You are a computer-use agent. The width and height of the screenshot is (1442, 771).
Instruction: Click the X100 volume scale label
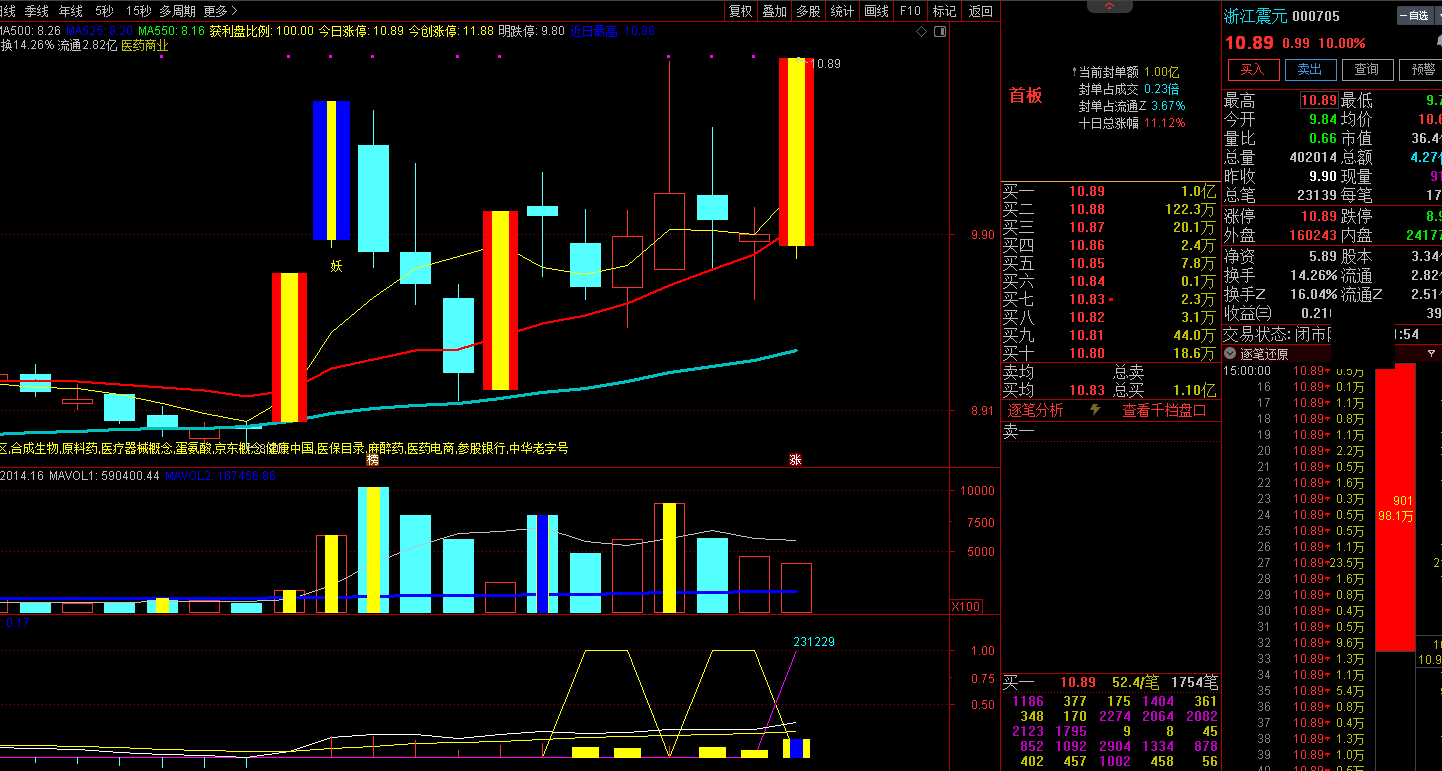(x=965, y=606)
